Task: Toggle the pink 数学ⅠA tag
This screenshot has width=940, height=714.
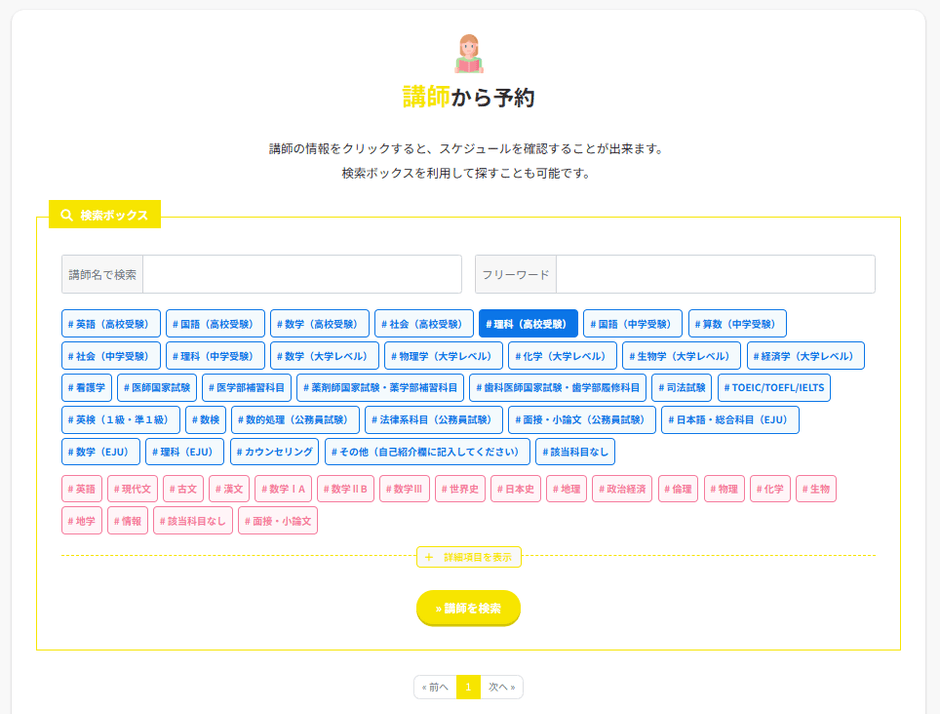Action: [x=284, y=489]
